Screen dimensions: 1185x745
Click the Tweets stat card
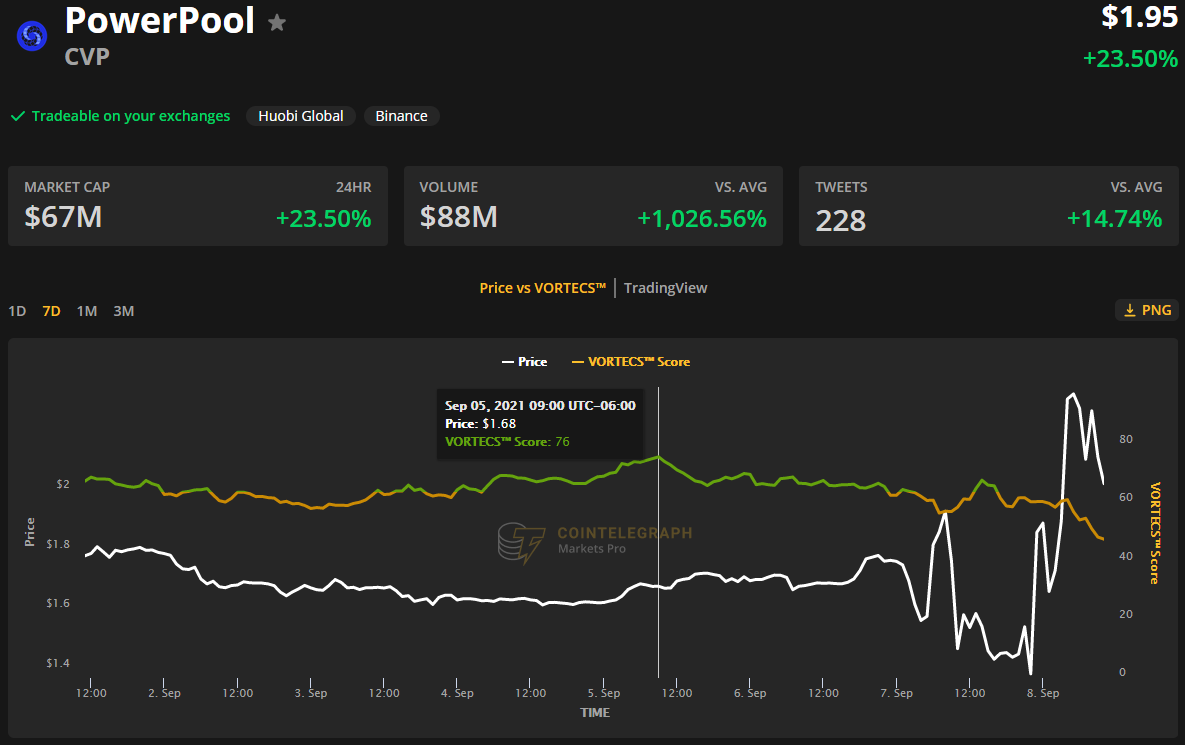point(988,206)
